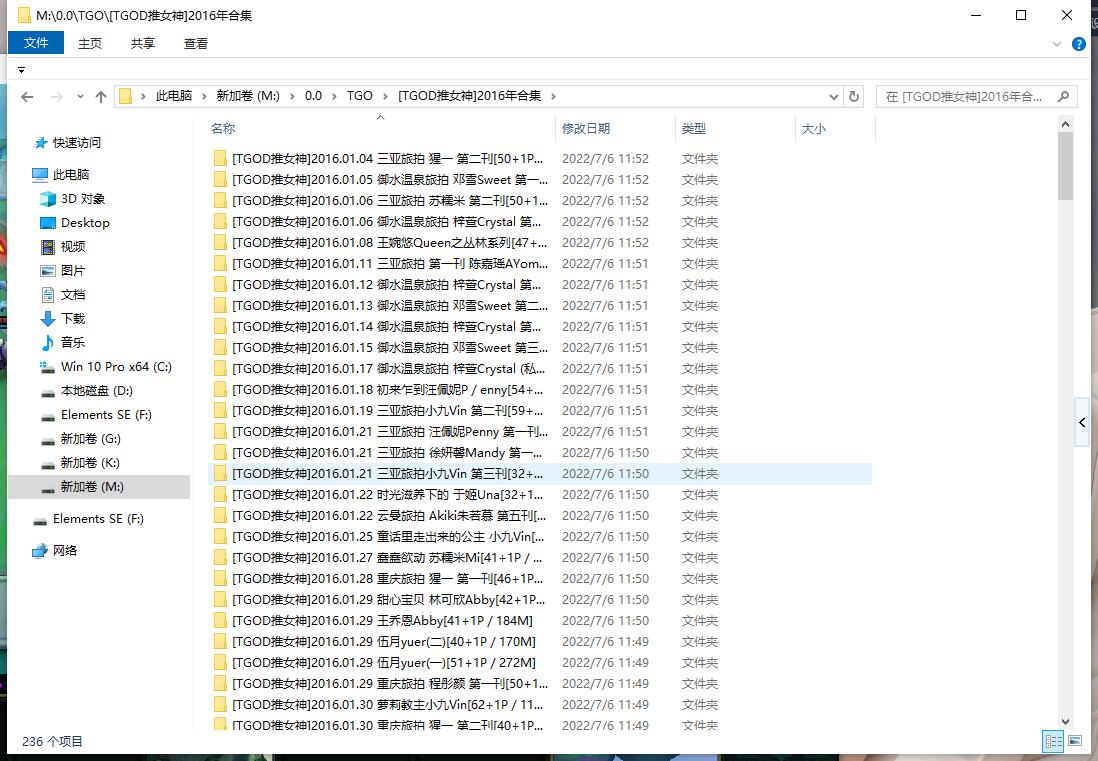This screenshot has width=1098, height=761.
Task: Open the 音乐 folder icon
Action: pos(48,342)
